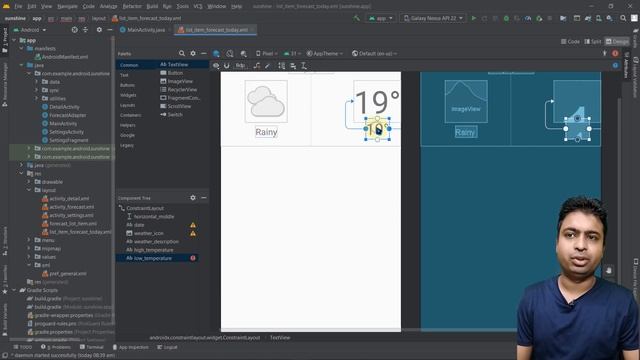Collapse the layout folder in res
The height and width of the screenshot is (360, 640).
29,190
